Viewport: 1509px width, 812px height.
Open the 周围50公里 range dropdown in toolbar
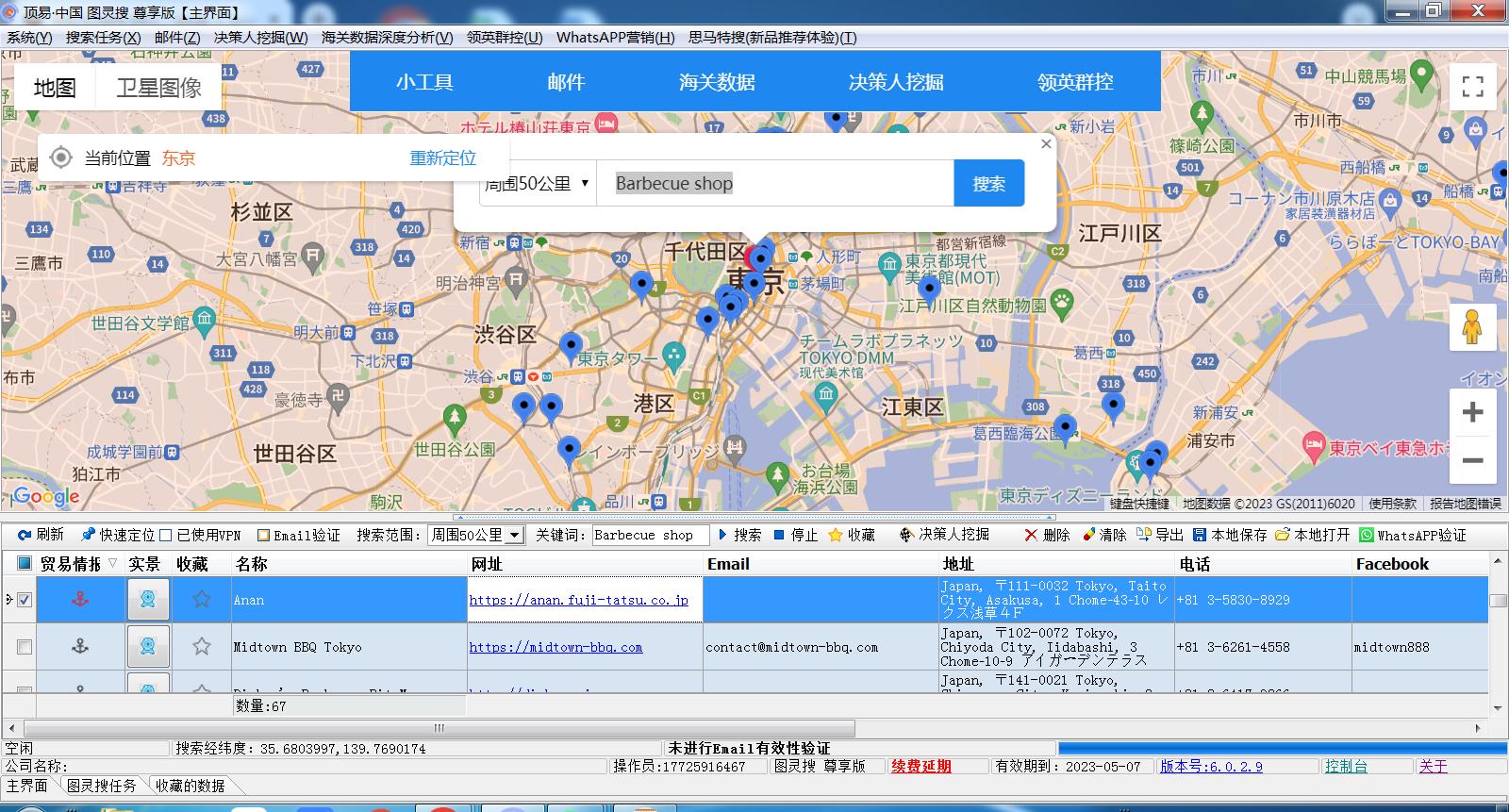514,535
